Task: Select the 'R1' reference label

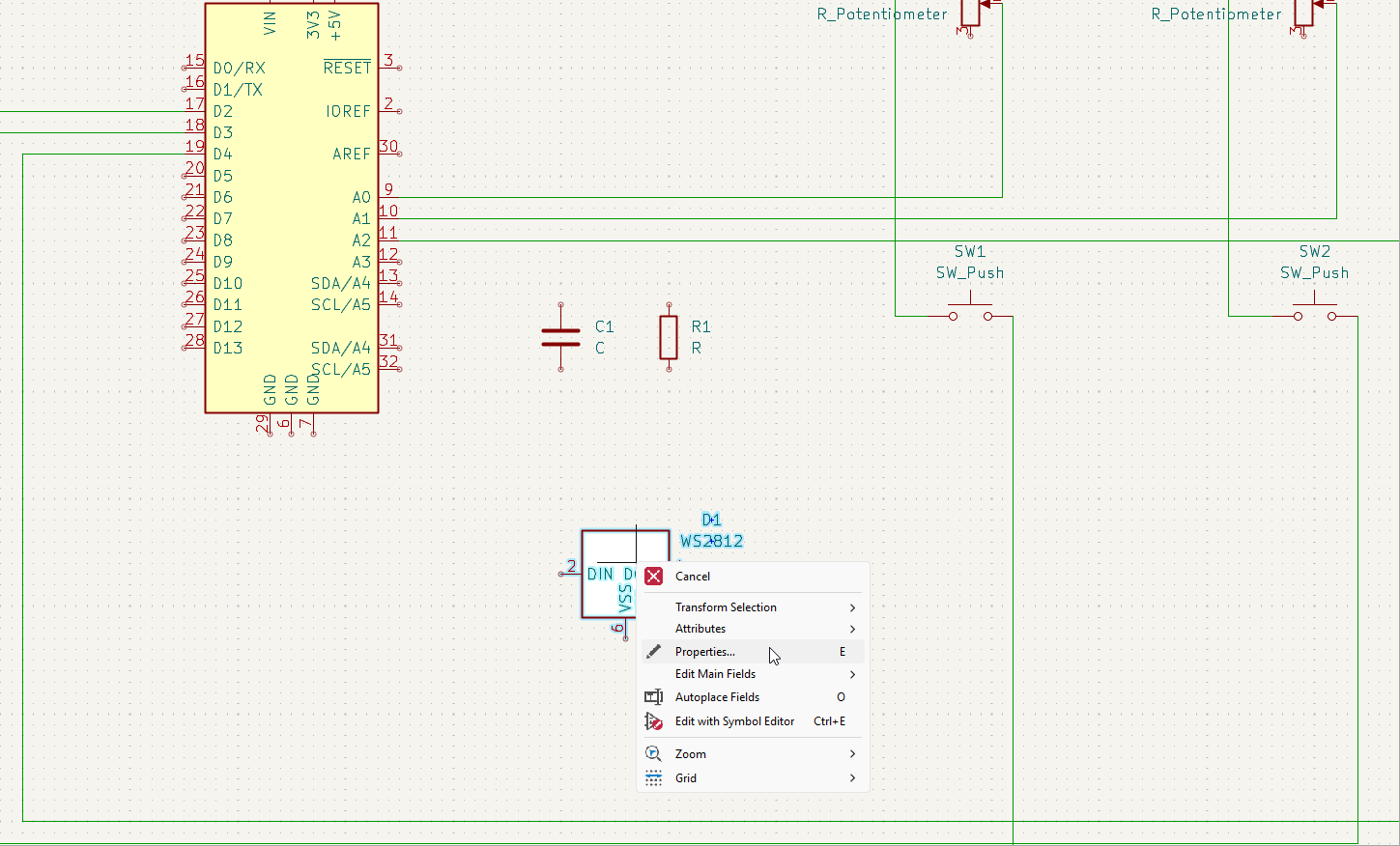Action: 701,326
